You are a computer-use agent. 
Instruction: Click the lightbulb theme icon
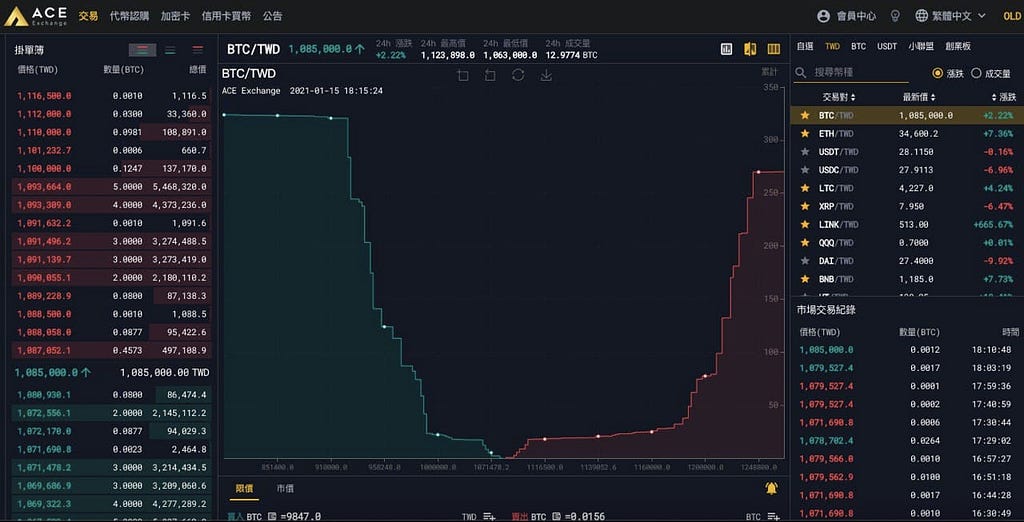[x=896, y=16]
